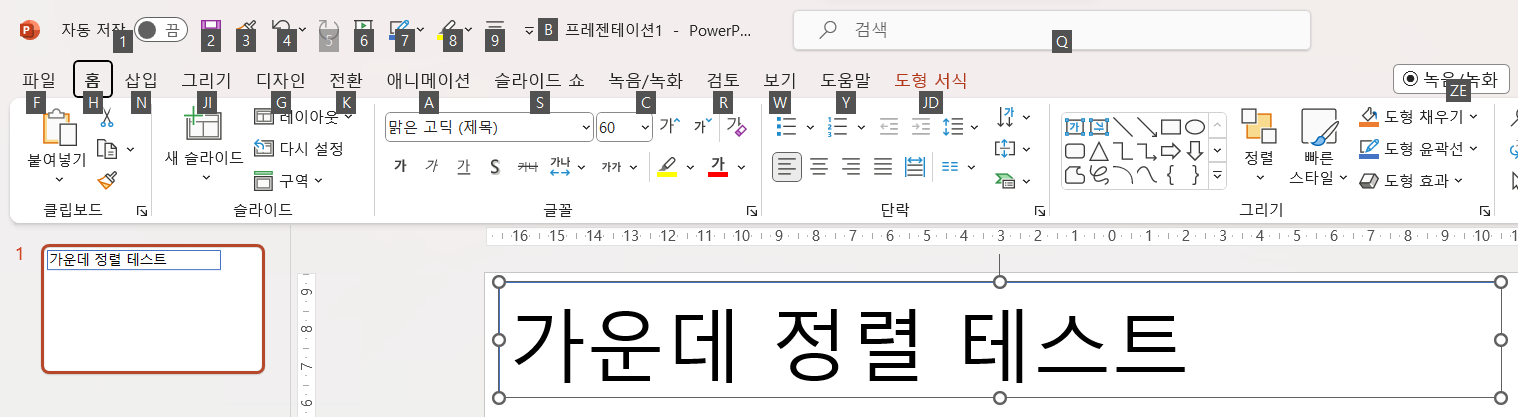Image resolution: width=1518 pixels, height=417 pixels.
Task: Toggle strikethrough formatting
Action: coord(527,166)
